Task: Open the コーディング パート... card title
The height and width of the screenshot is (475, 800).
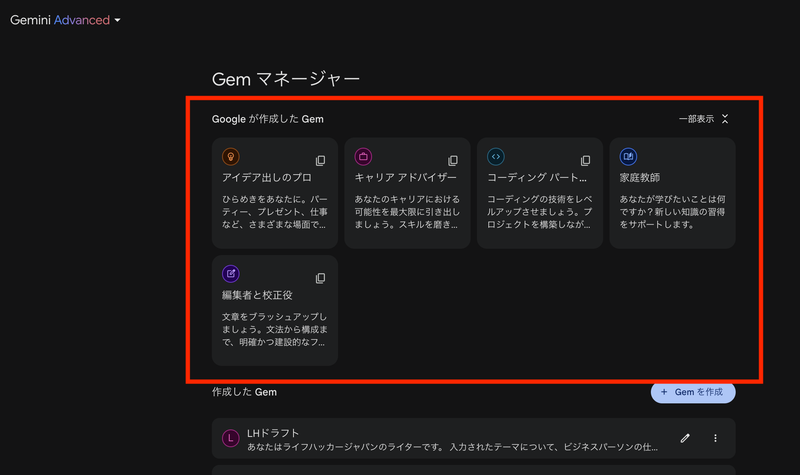Action: 537,178
